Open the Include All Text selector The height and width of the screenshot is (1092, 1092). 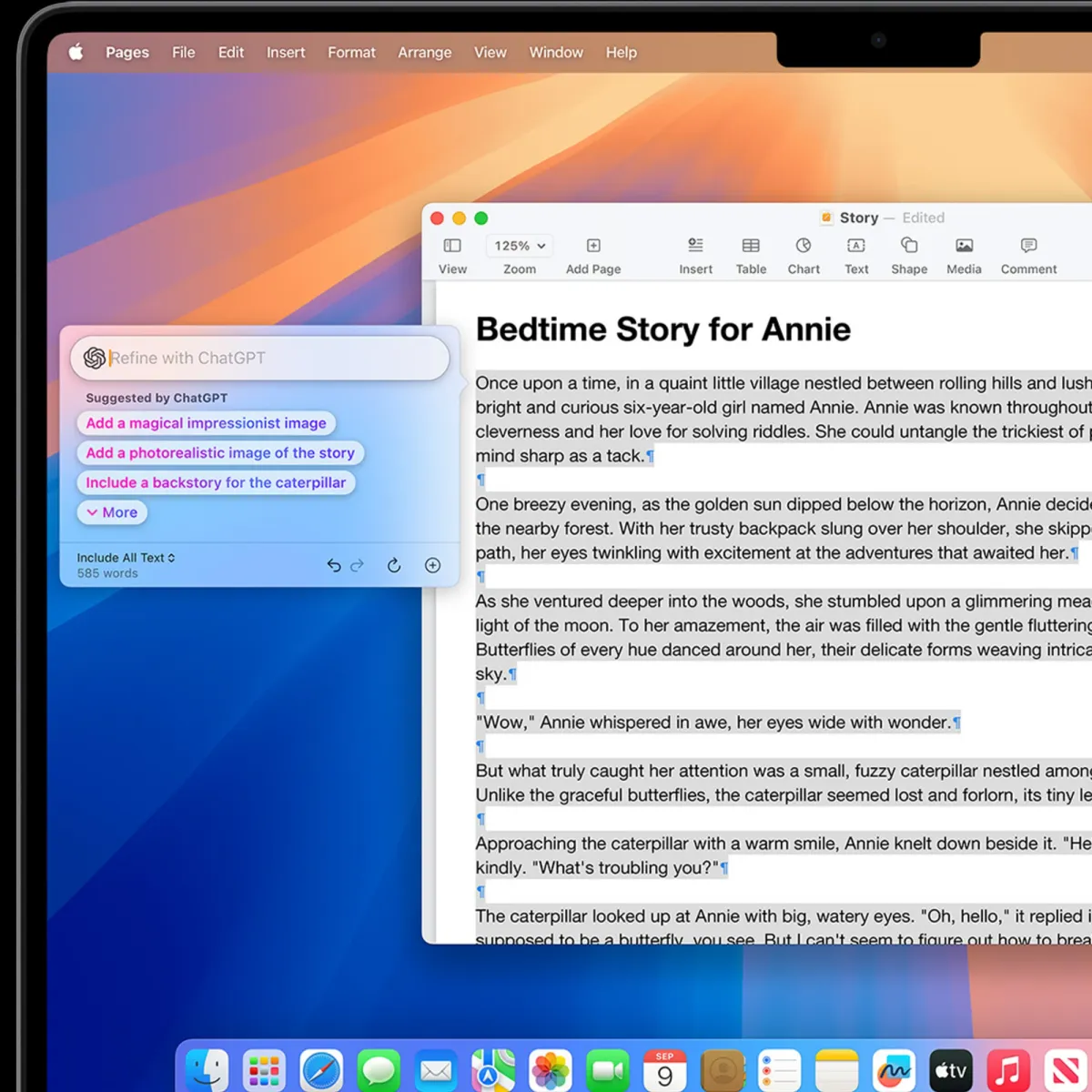(x=126, y=558)
